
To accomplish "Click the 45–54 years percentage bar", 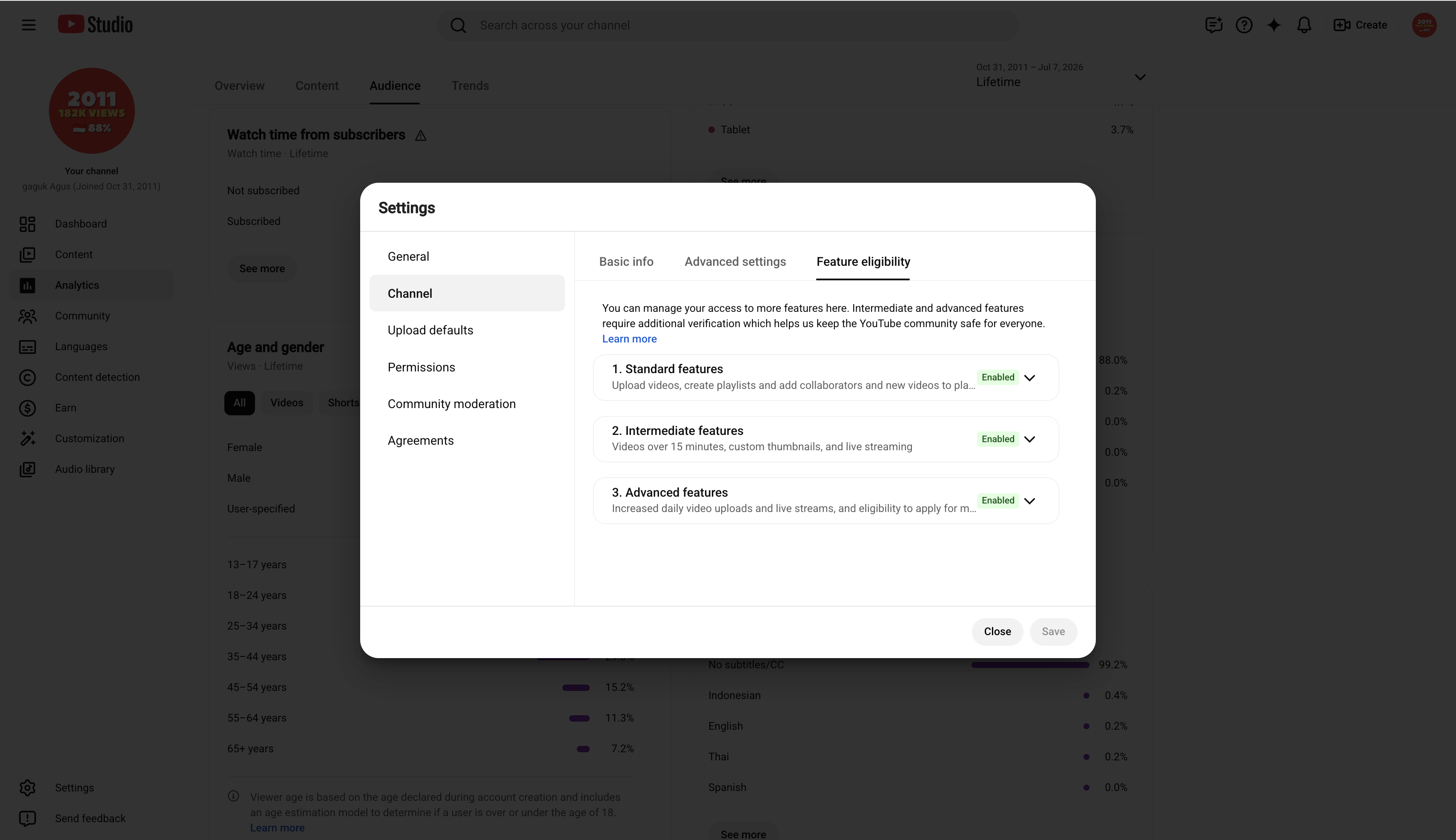I will tap(576, 687).
